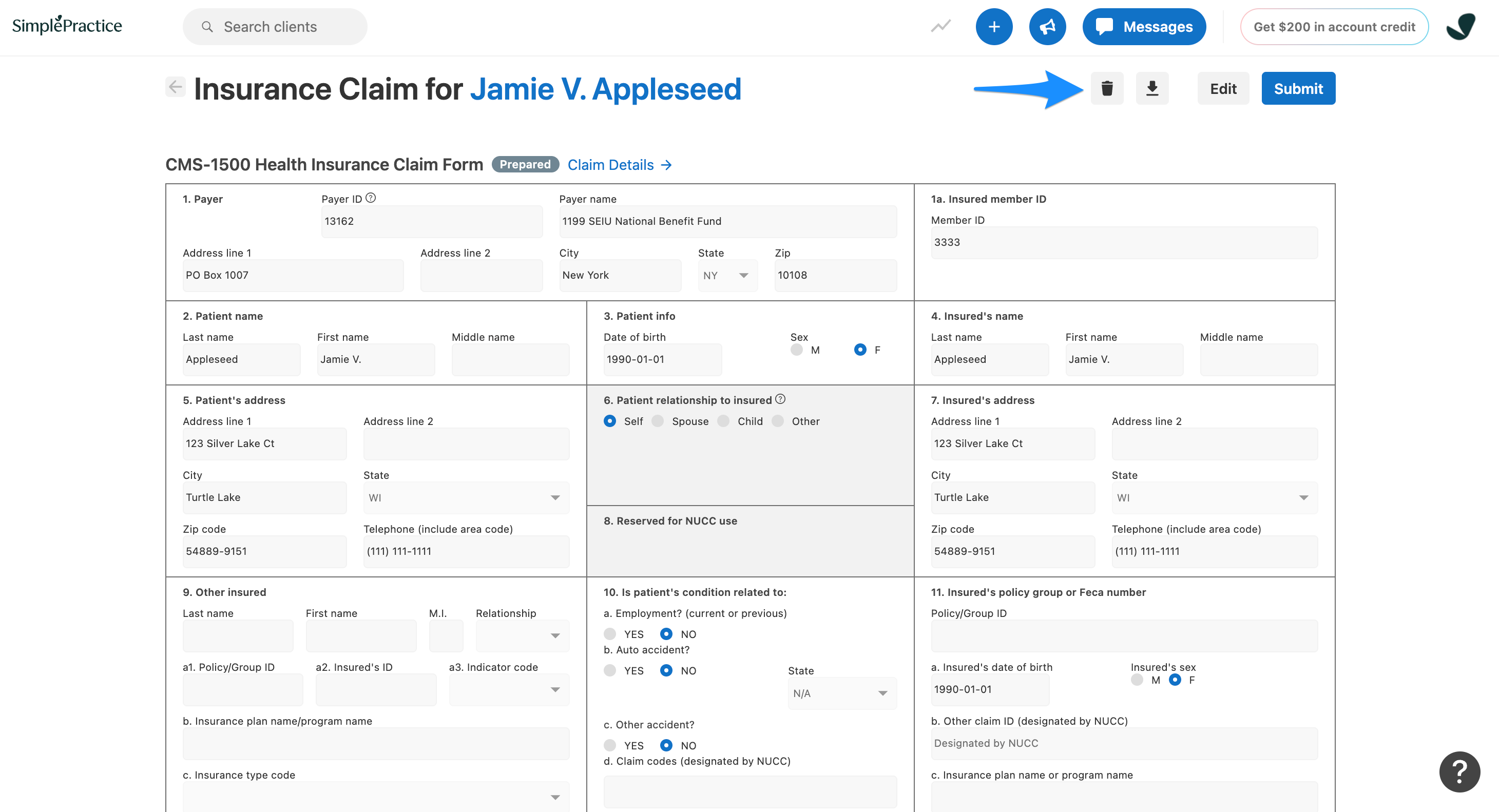The image size is (1499, 812).
Task: Select Spouse relationship to insured
Action: tap(658, 421)
